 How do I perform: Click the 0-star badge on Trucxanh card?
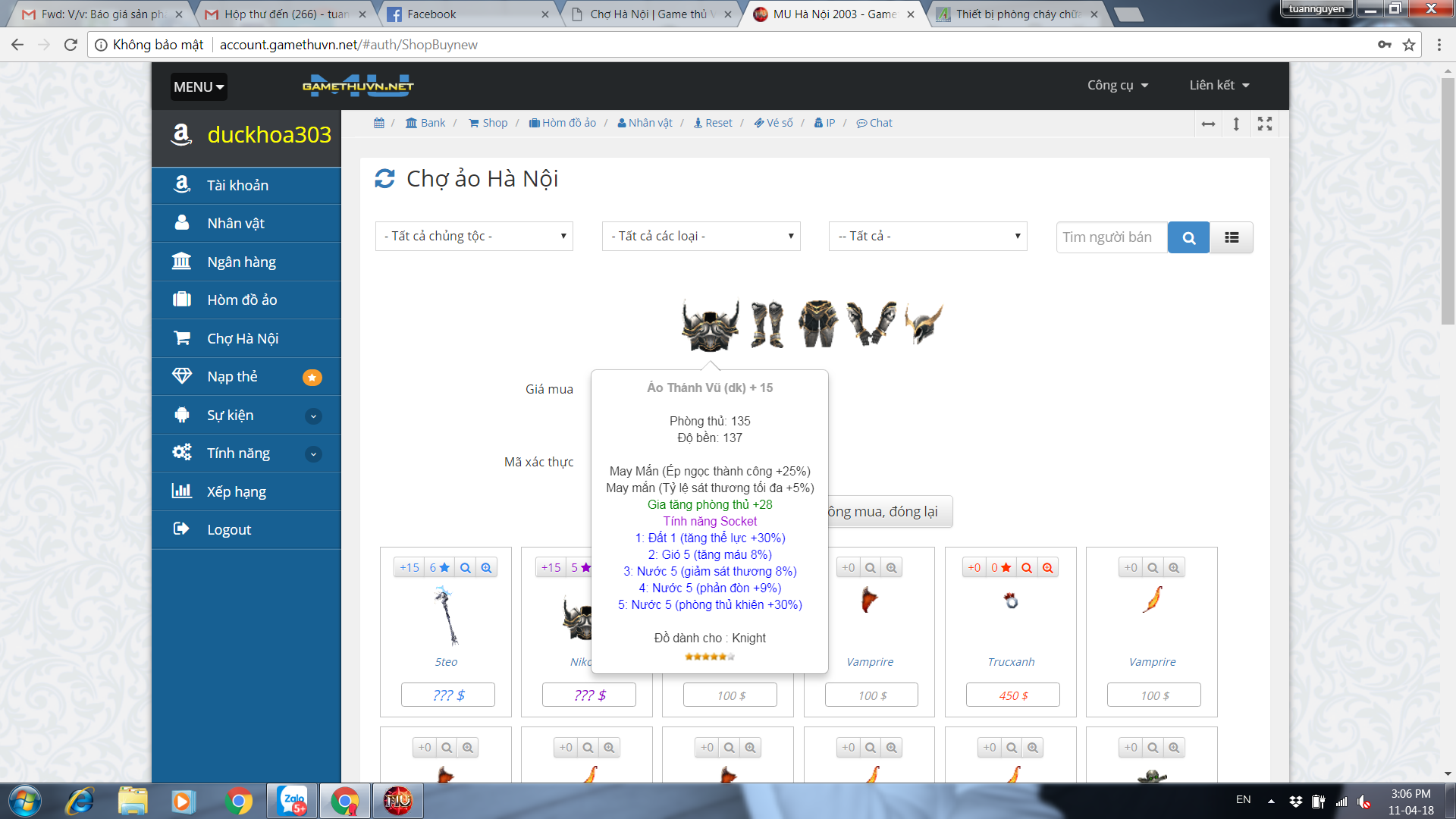(x=1001, y=567)
